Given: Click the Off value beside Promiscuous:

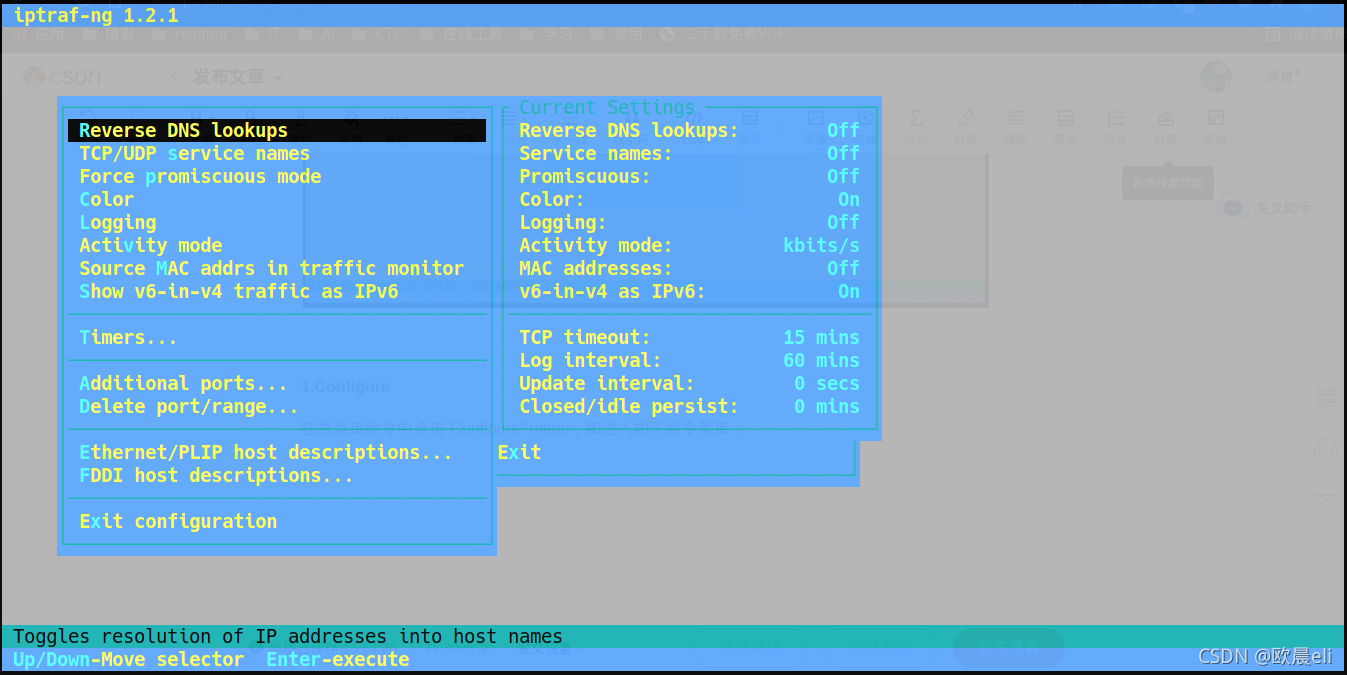Looking at the screenshot, I should coord(843,176).
